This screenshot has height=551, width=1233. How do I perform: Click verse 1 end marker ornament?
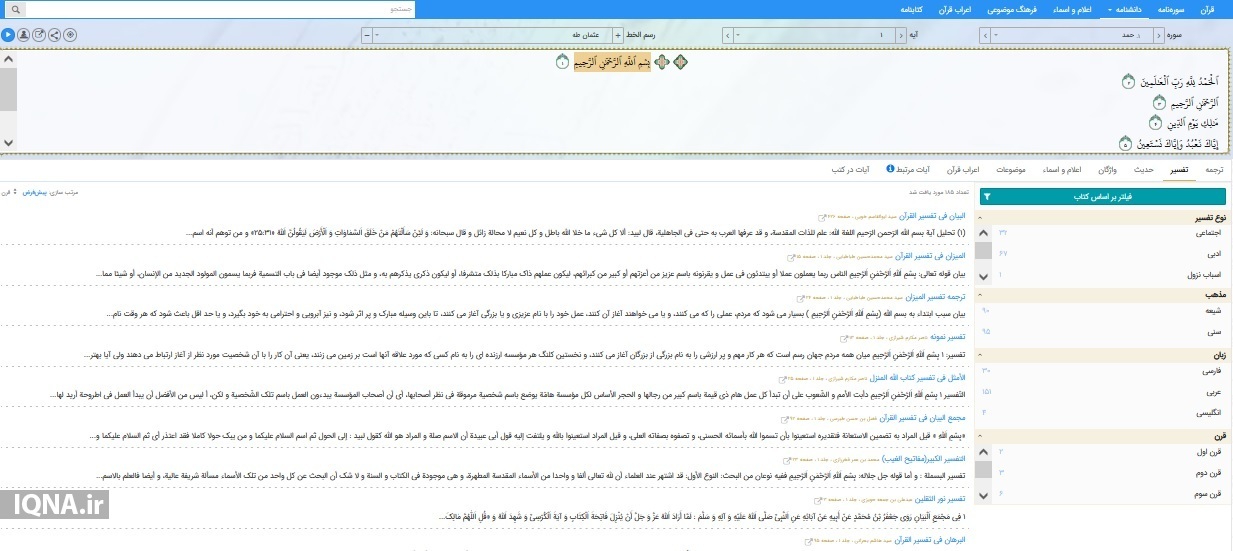(562, 63)
